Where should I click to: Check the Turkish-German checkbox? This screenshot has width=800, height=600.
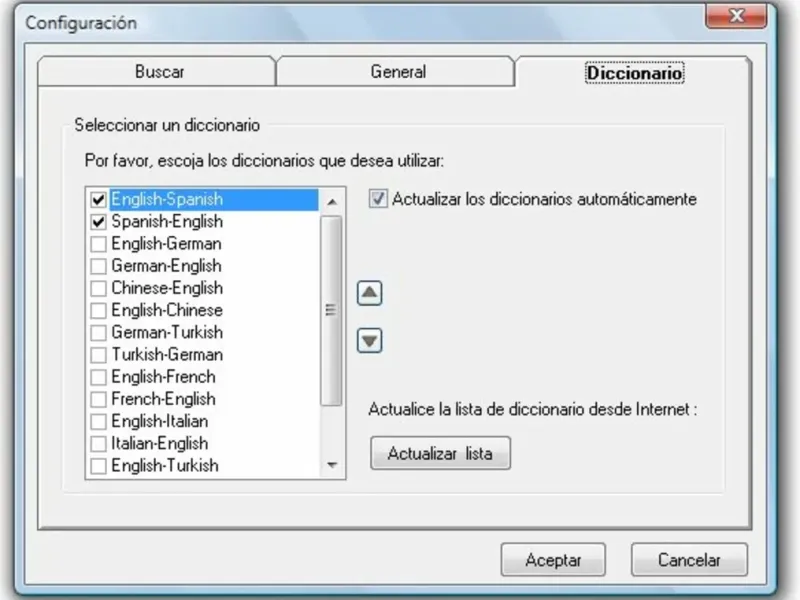[98, 355]
